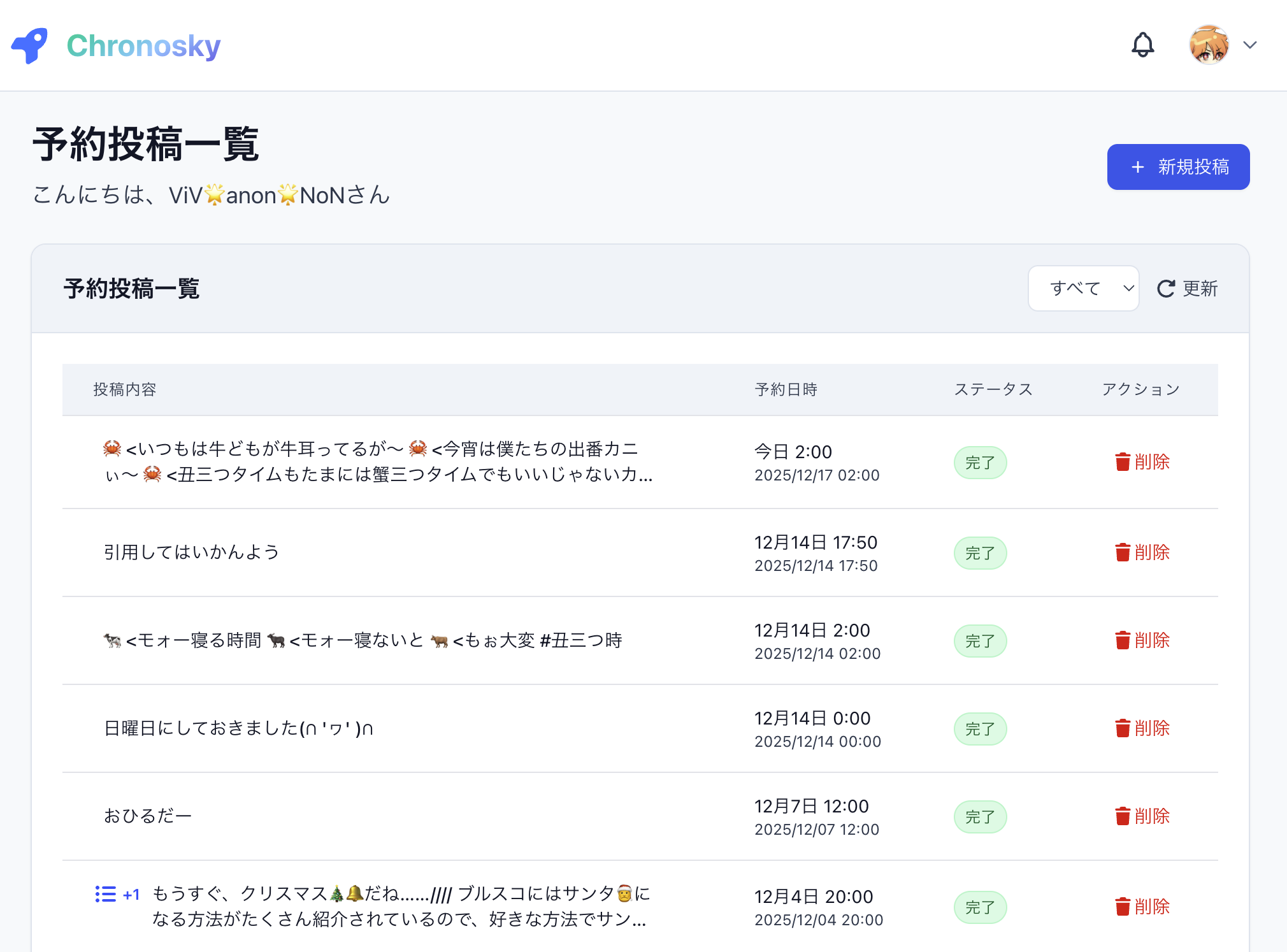The width and height of the screenshot is (1287, 952).
Task: Click 完了 badge on 12月7日 post
Action: coord(980,817)
